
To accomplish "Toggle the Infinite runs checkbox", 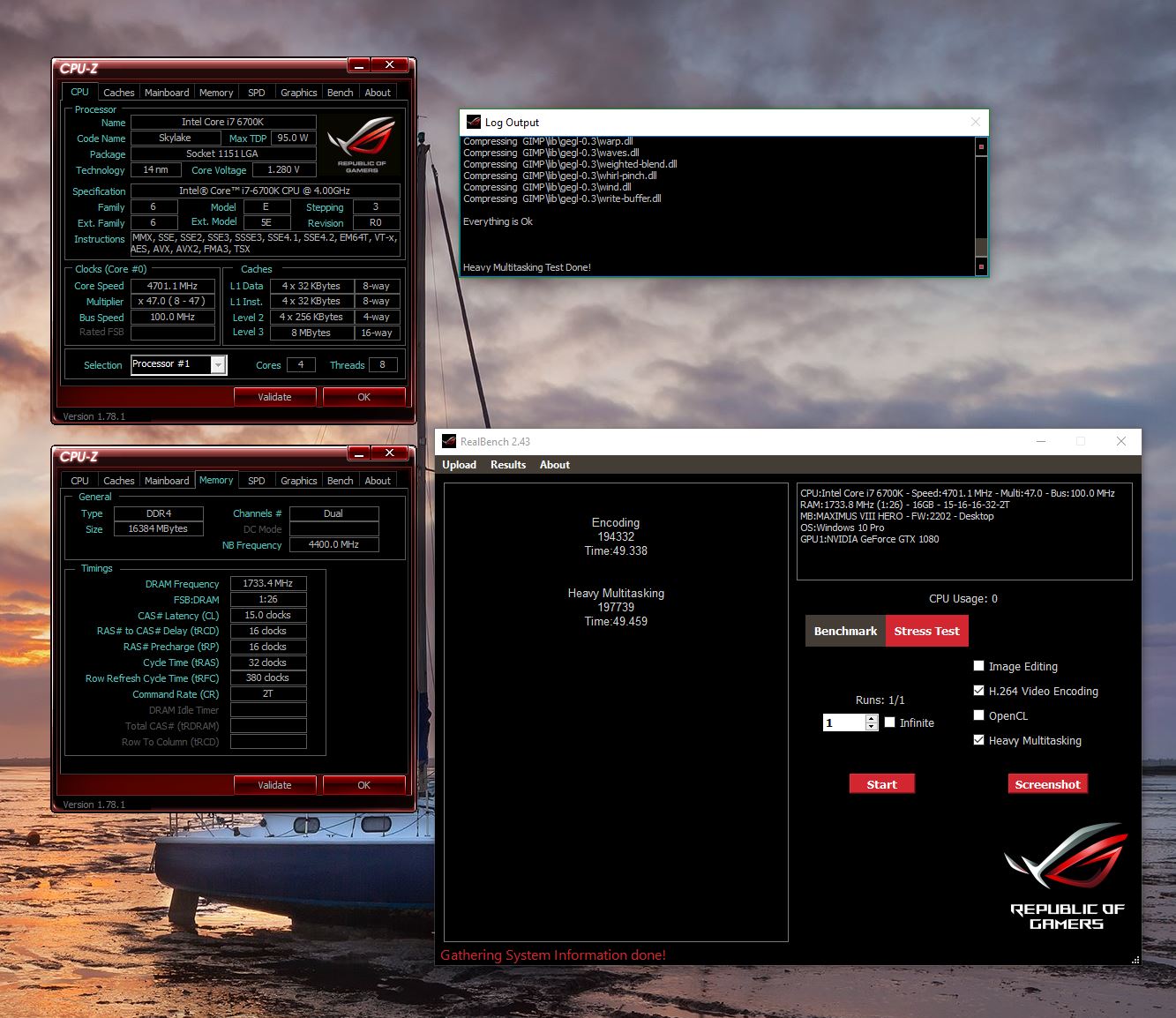I will point(890,722).
